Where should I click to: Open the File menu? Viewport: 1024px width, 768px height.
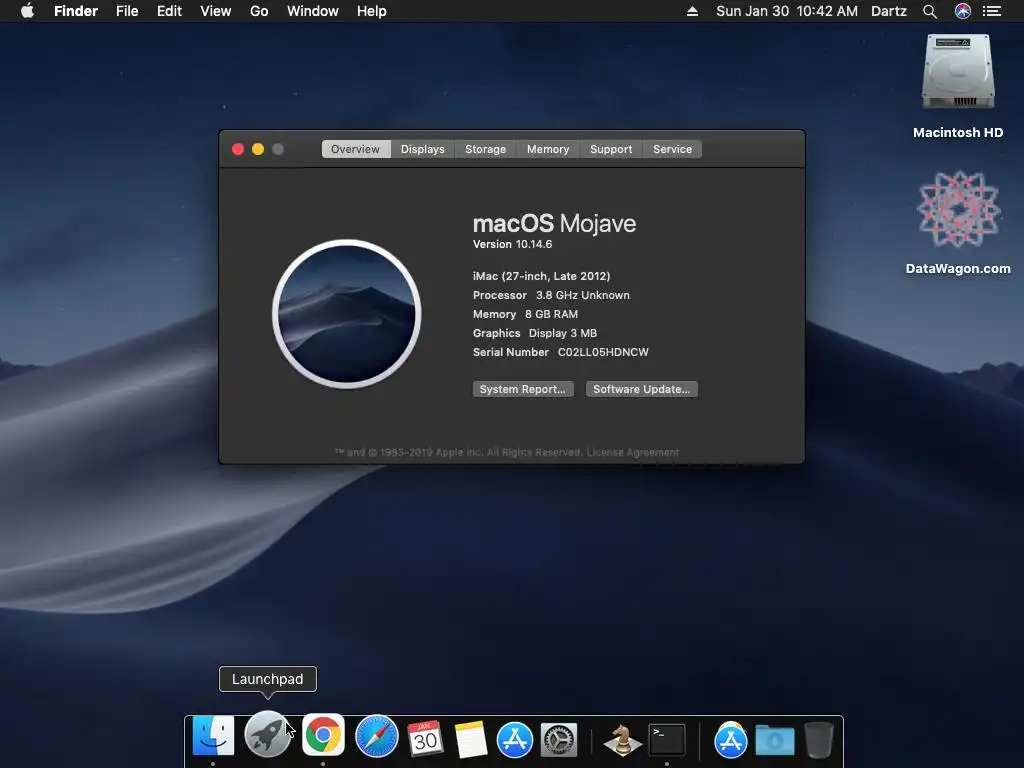point(127,11)
